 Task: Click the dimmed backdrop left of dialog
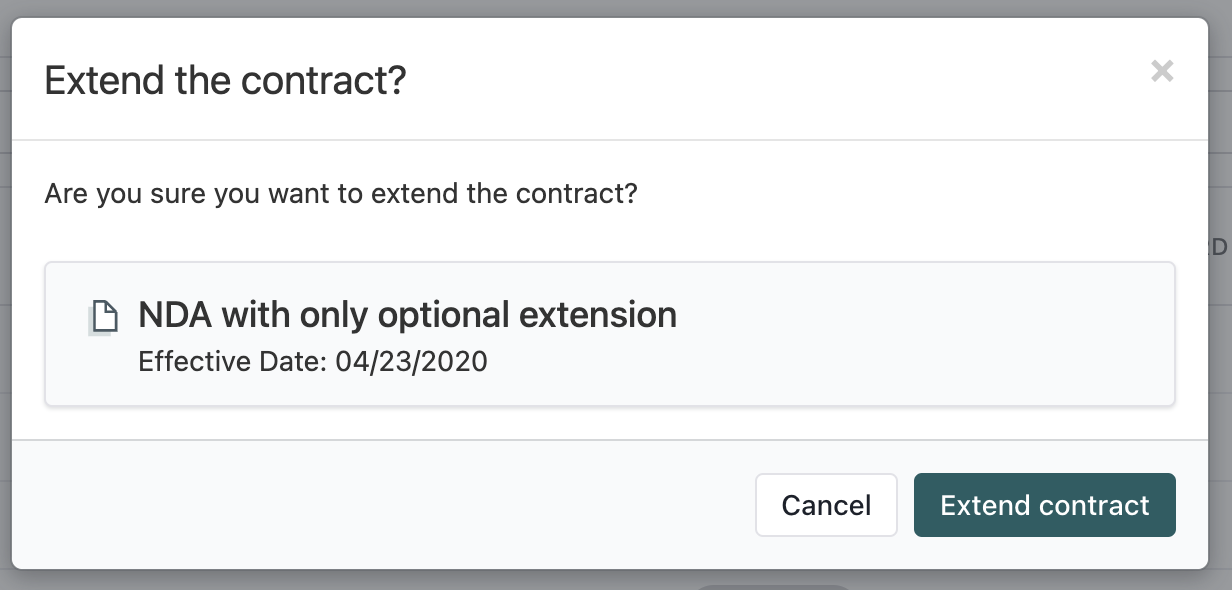5,300
